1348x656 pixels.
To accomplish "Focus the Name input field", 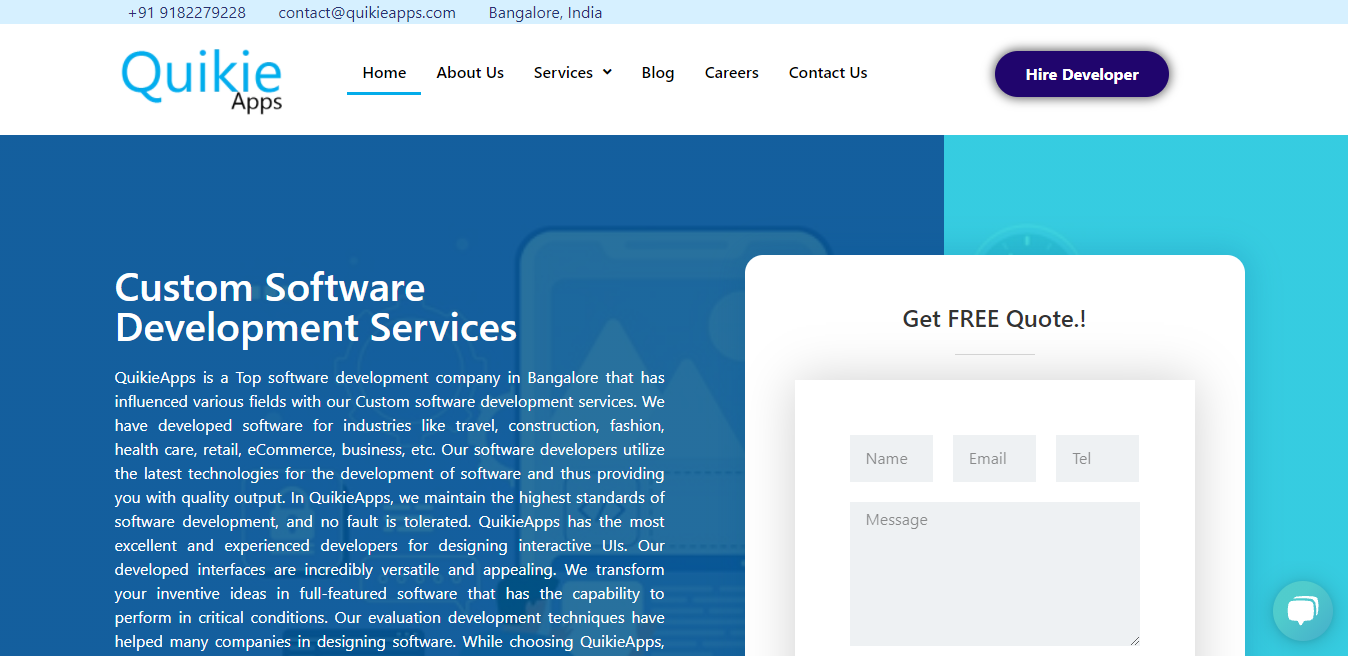I will 891,458.
